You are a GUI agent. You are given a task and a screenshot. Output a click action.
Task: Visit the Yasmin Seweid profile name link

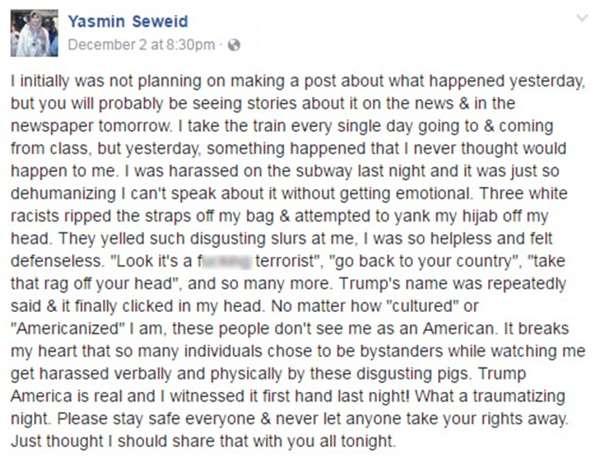pos(128,21)
